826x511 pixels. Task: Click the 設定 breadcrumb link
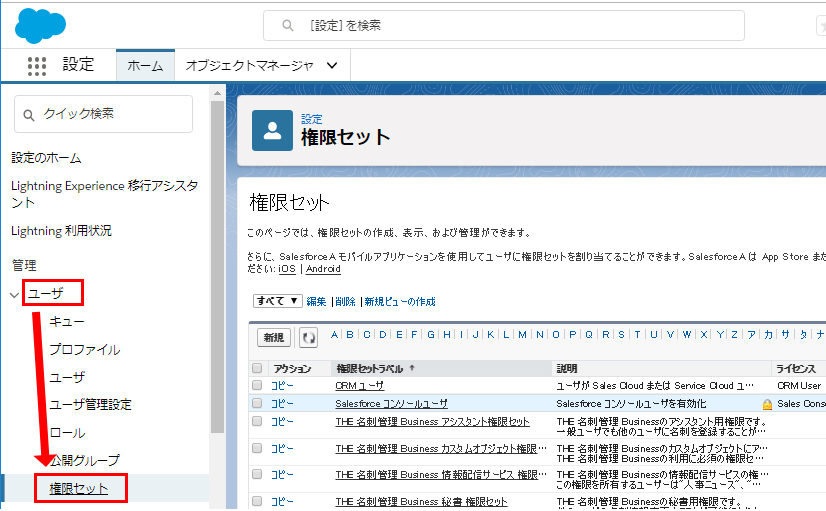(311, 119)
